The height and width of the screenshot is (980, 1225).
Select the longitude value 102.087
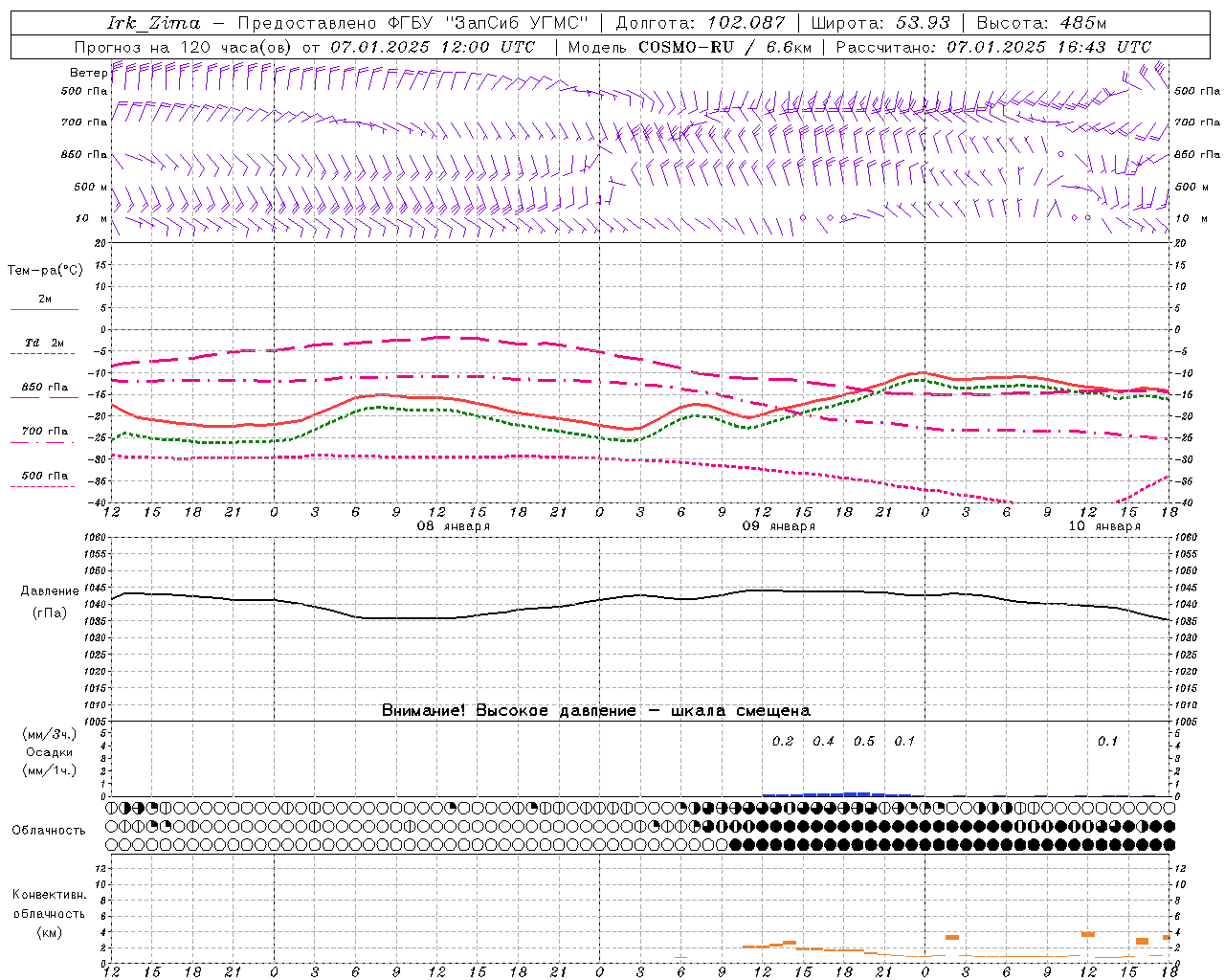[746, 23]
